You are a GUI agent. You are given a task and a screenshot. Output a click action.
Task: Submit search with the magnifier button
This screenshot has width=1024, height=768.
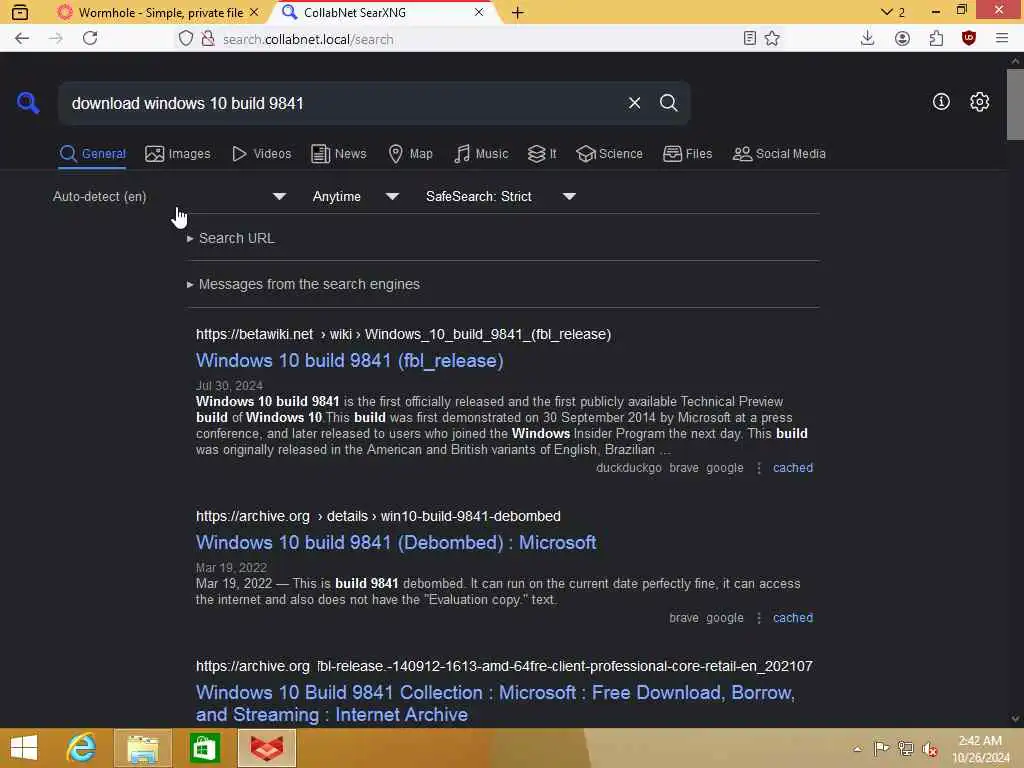click(668, 103)
